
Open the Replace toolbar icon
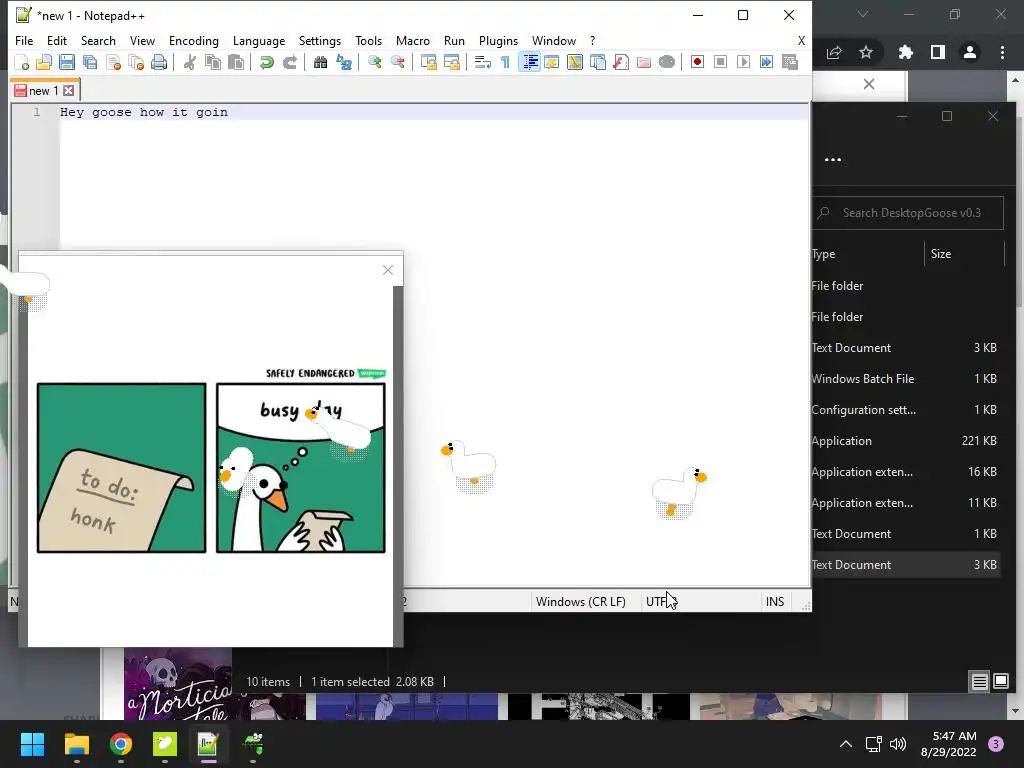tap(344, 62)
